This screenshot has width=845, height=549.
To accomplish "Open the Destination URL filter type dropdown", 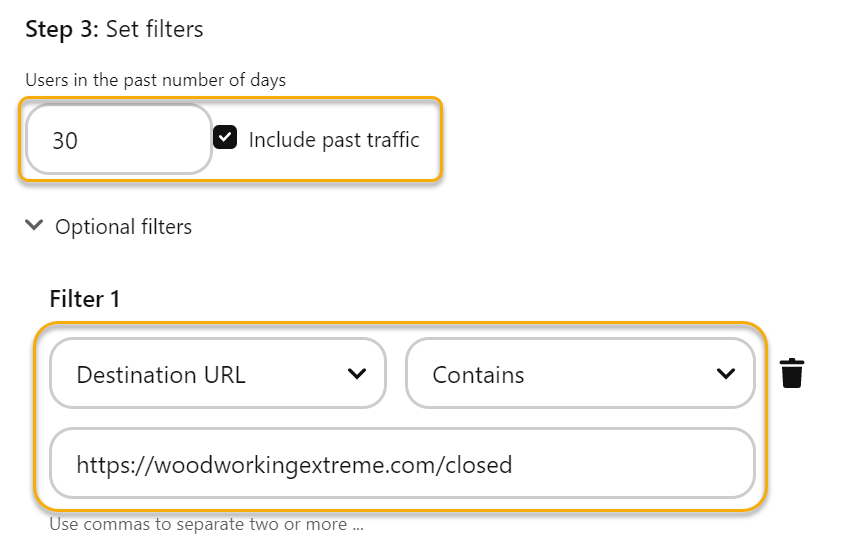I will point(217,374).
